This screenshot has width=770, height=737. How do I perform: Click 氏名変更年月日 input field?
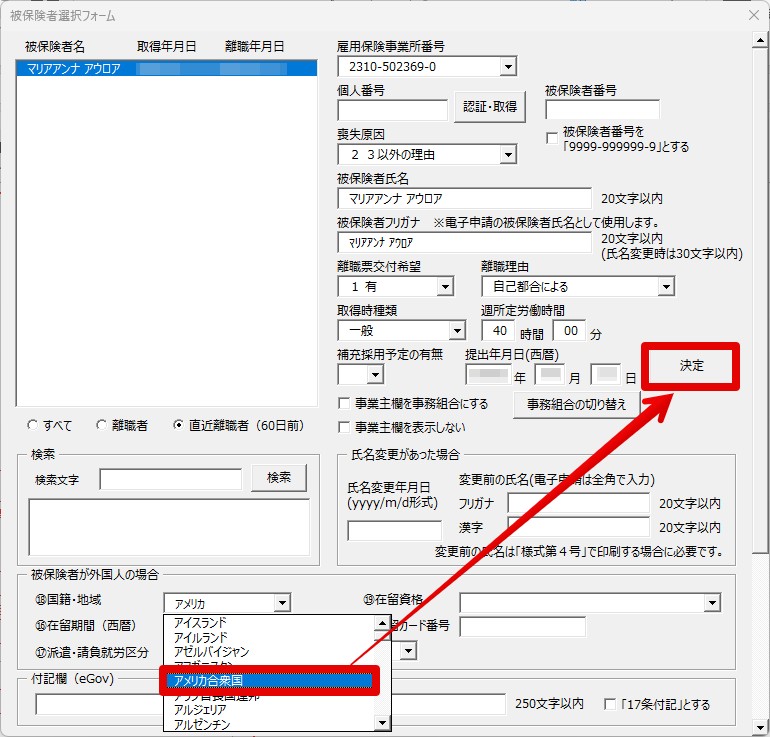394,530
